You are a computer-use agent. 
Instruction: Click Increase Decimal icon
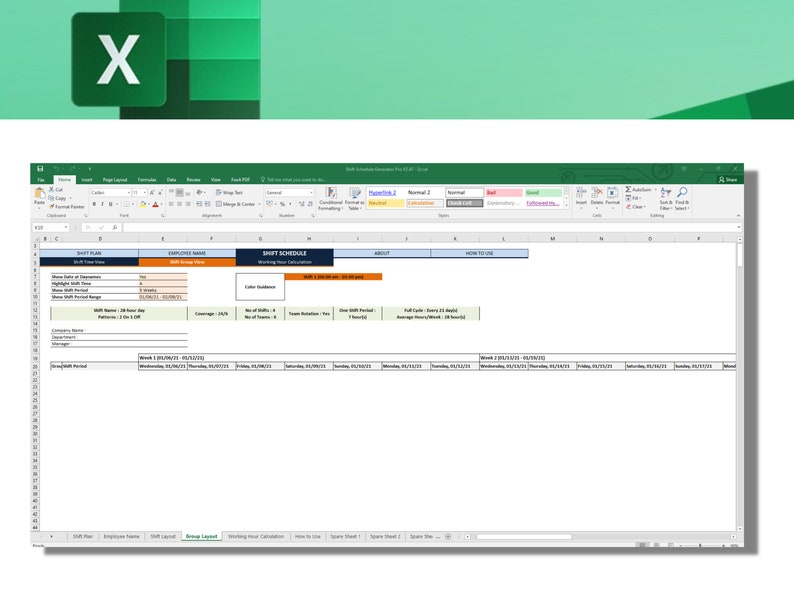coord(302,204)
